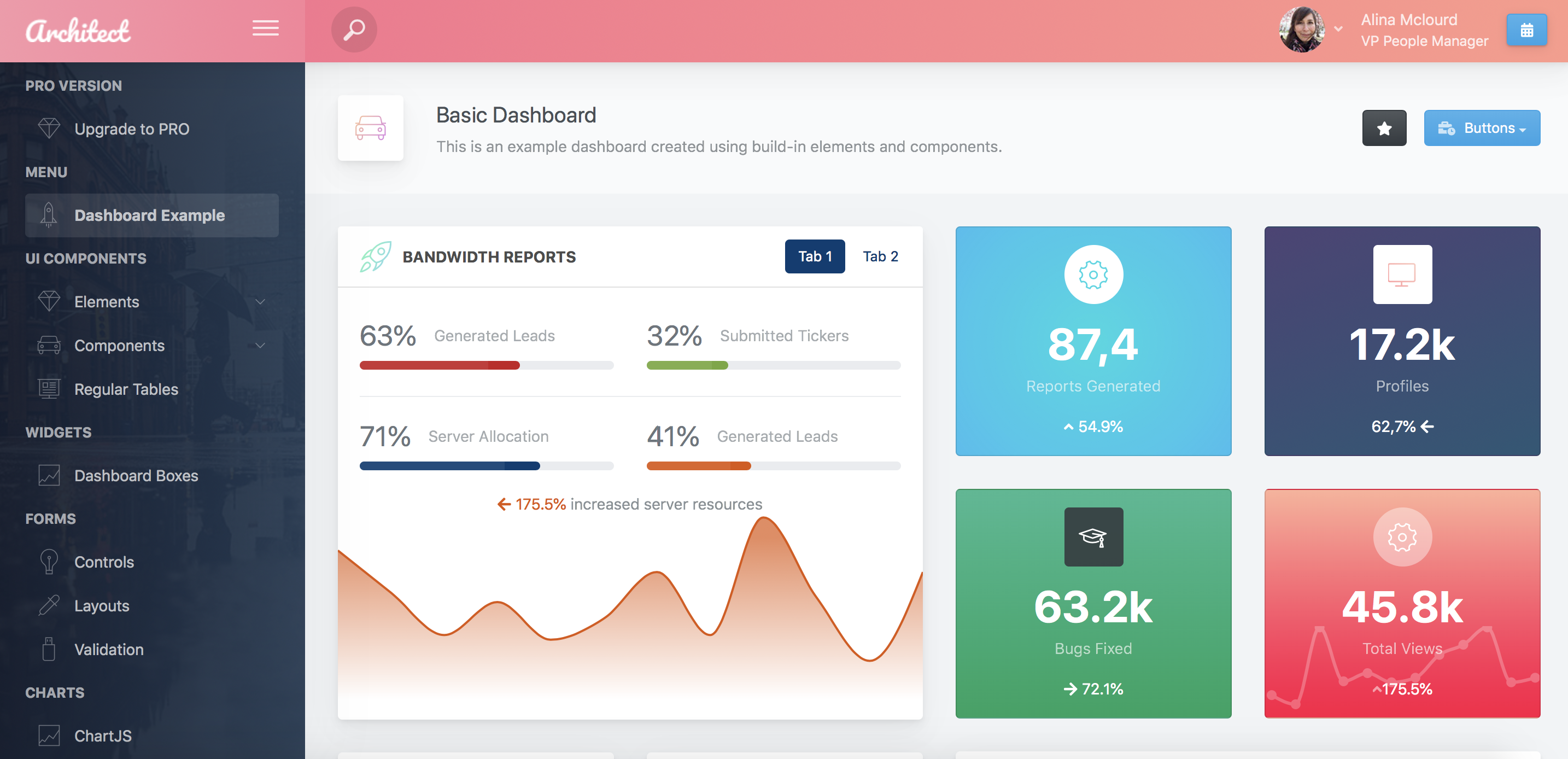
Task: Click the Dashboard Boxes menu item
Action: pyautogui.click(x=136, y=475)
